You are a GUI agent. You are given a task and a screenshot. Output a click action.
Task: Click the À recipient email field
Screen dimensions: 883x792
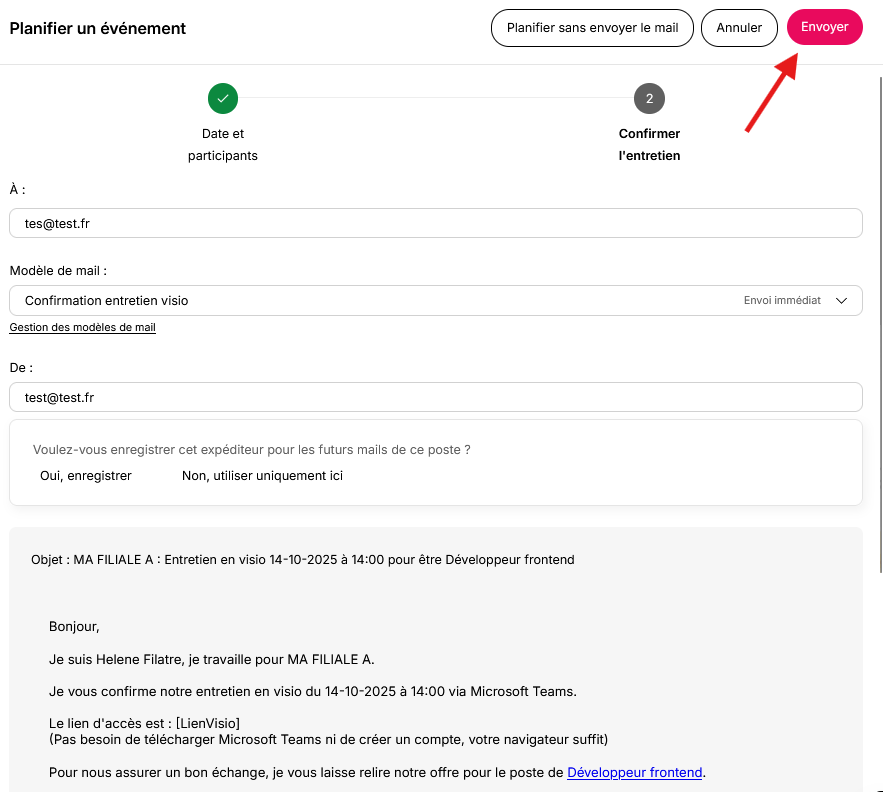[x=435, y=223]
